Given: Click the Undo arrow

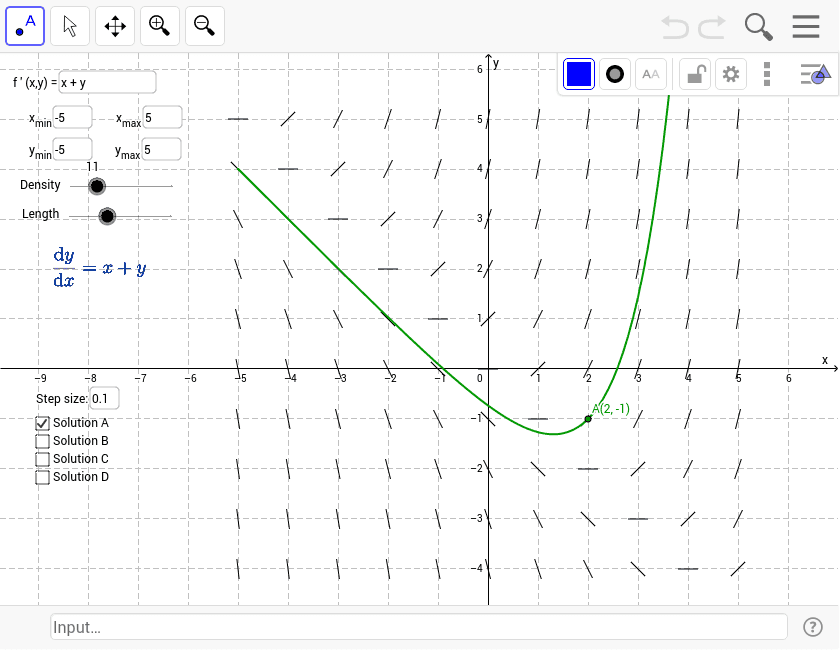Looking at the screenshot, I should 674,28.
